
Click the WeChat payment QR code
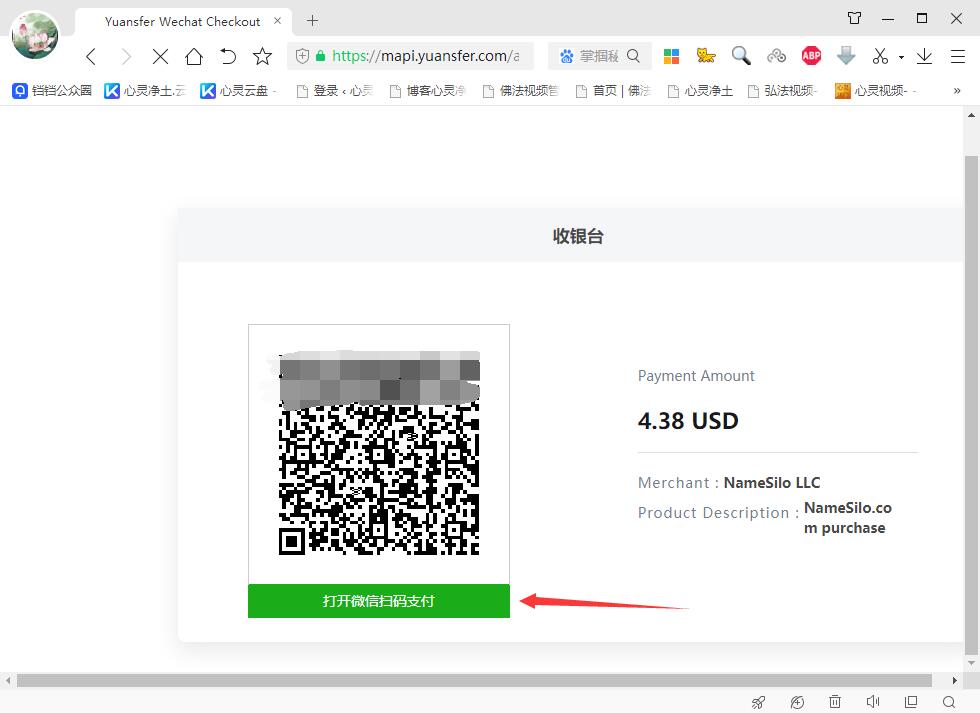click(379, 454)
